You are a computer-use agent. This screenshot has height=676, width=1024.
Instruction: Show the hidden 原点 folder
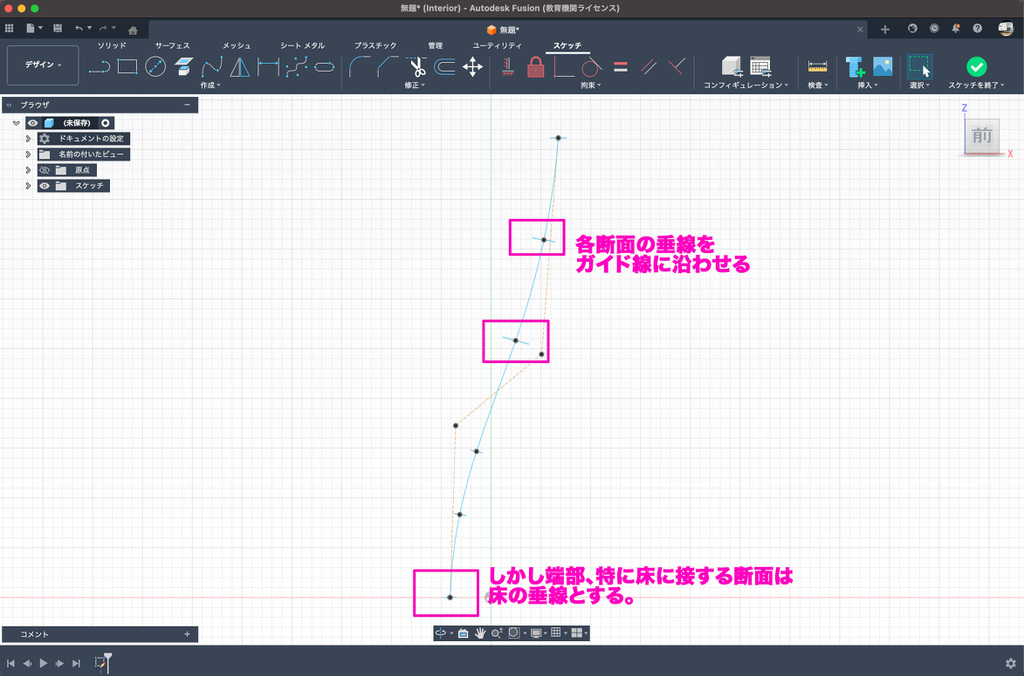point(44,170)
